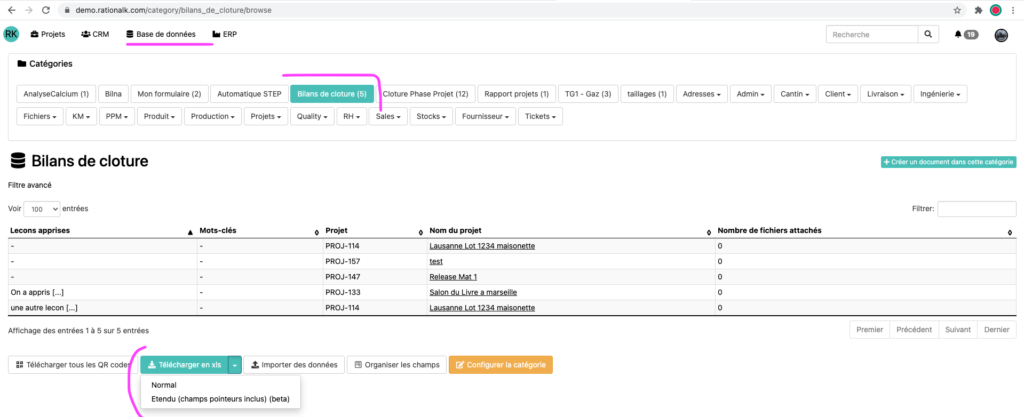Click the search magnifier icon button
1024x417 pixels.
[929, 34]
